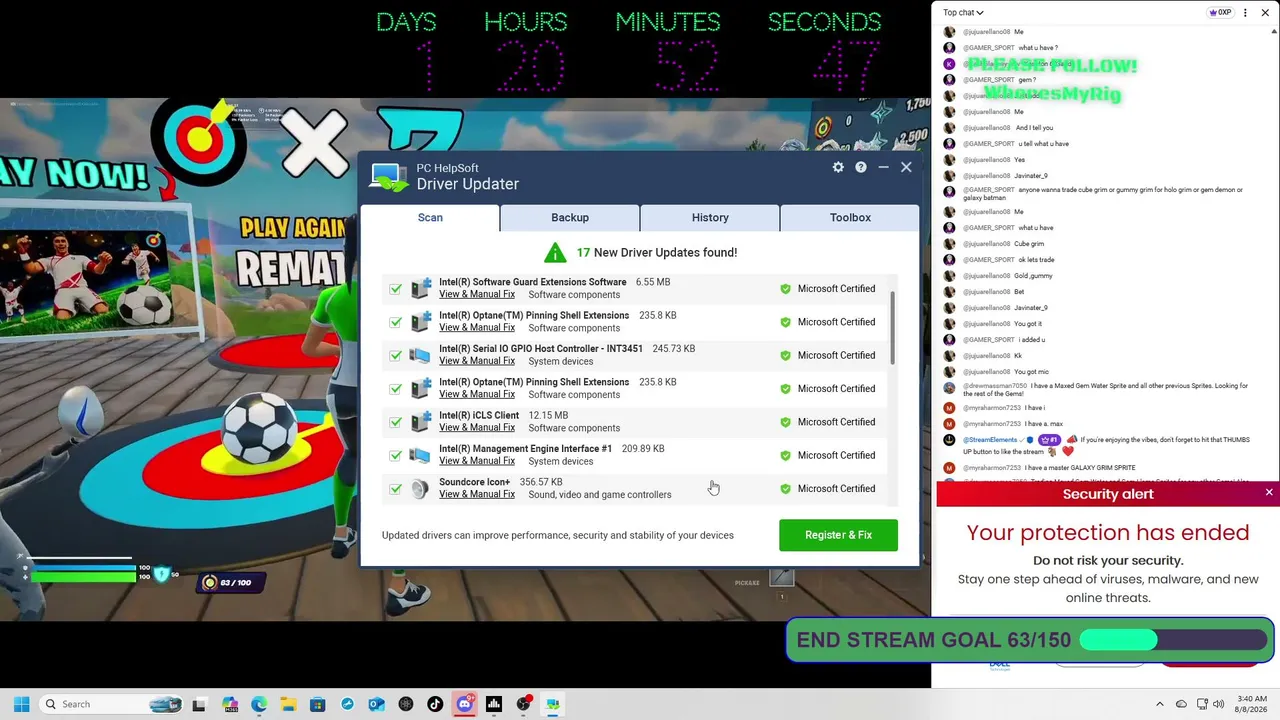Viewport: 1280px width, 720px height.
Task: Open Driver Updater settings gear
Action: 838,167
